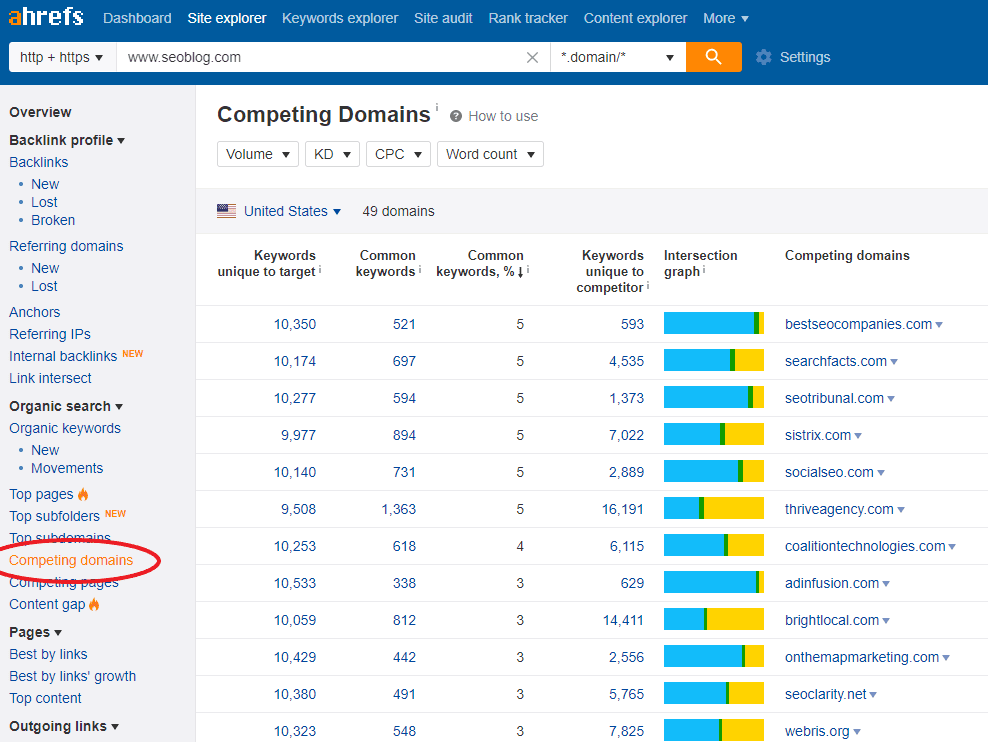Open dropdown arrow next to bestseocompanies.com
This screenshot has height=742, width=988.
[939, 325]
